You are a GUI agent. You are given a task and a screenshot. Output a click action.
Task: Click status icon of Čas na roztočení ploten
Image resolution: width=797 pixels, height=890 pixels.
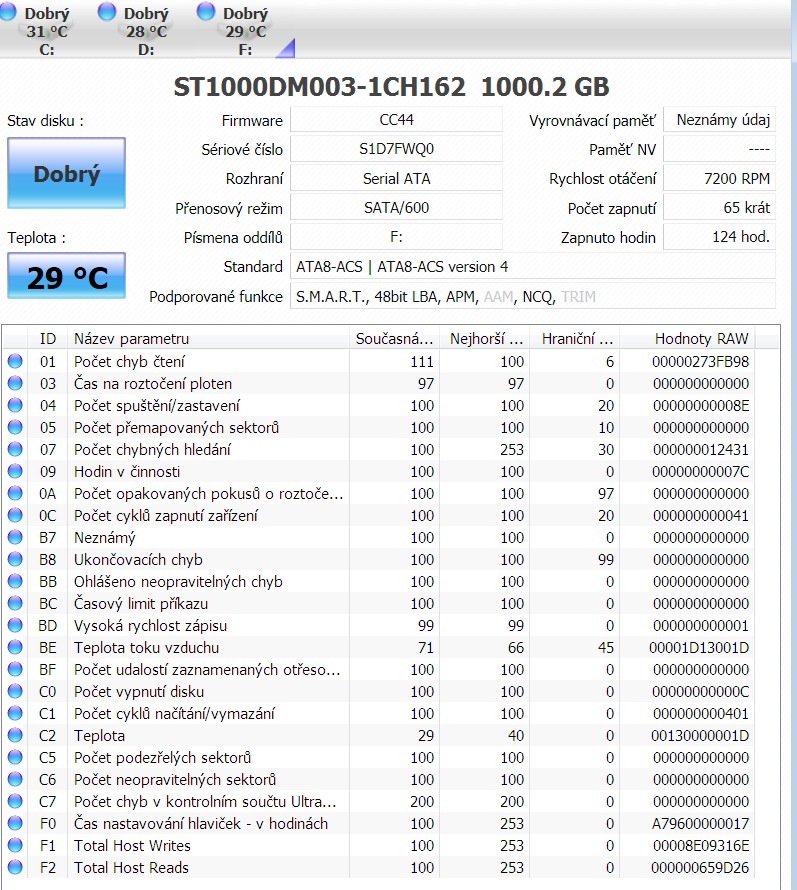[15, 383]
